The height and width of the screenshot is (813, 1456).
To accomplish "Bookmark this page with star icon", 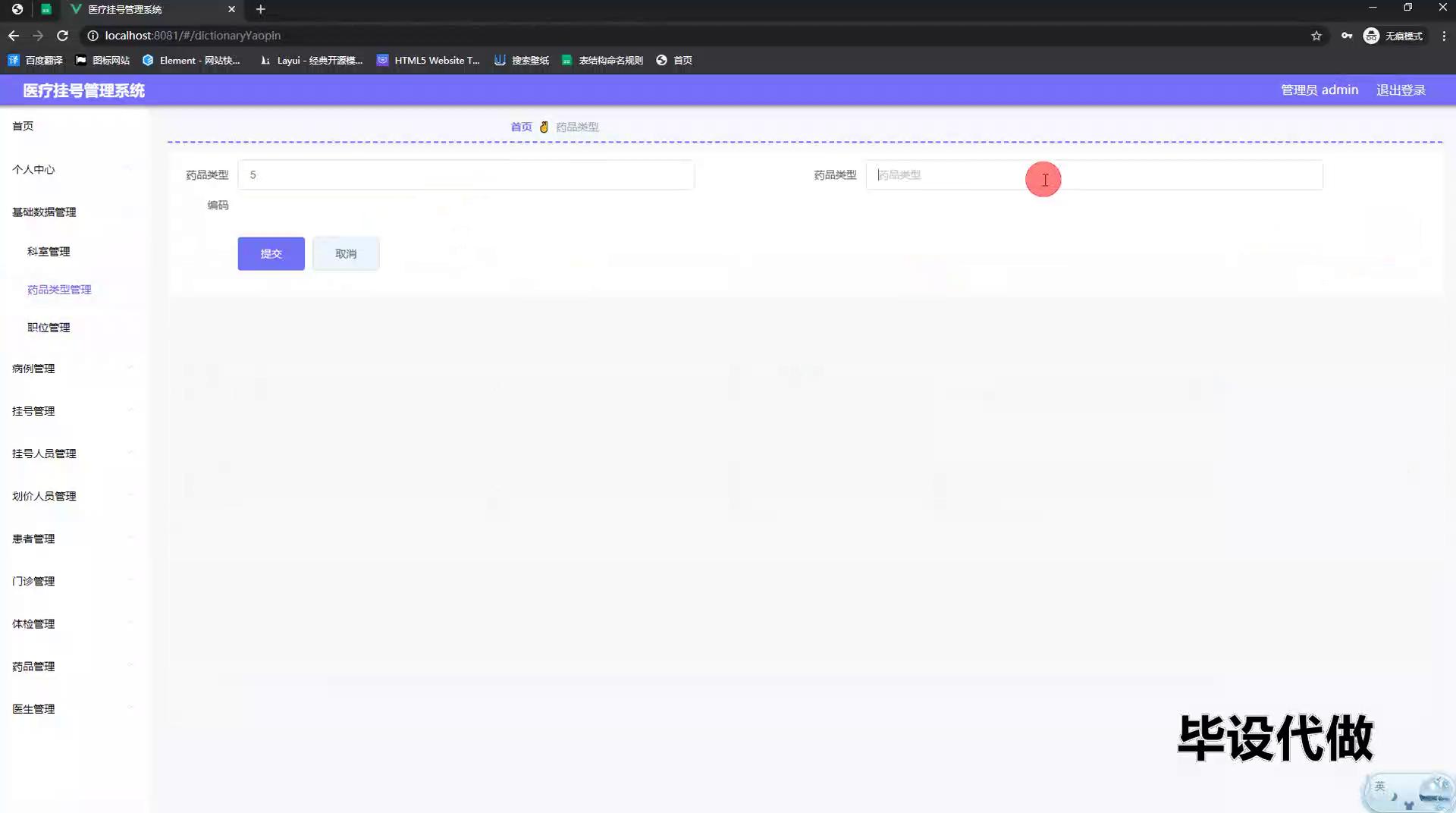I will point(1316,36).
